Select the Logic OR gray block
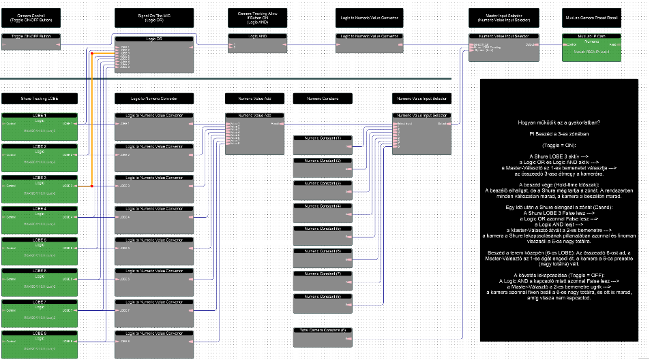The height and width of the screenshot is (360, 650). (154, 55)
